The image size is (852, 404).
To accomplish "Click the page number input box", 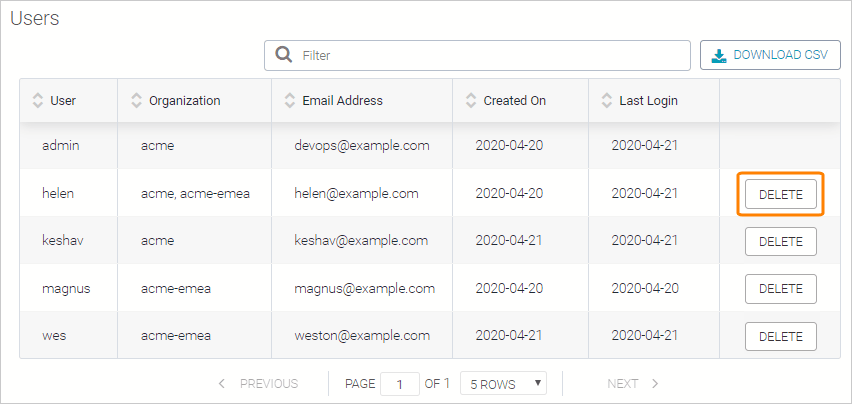I will [400, 383].
